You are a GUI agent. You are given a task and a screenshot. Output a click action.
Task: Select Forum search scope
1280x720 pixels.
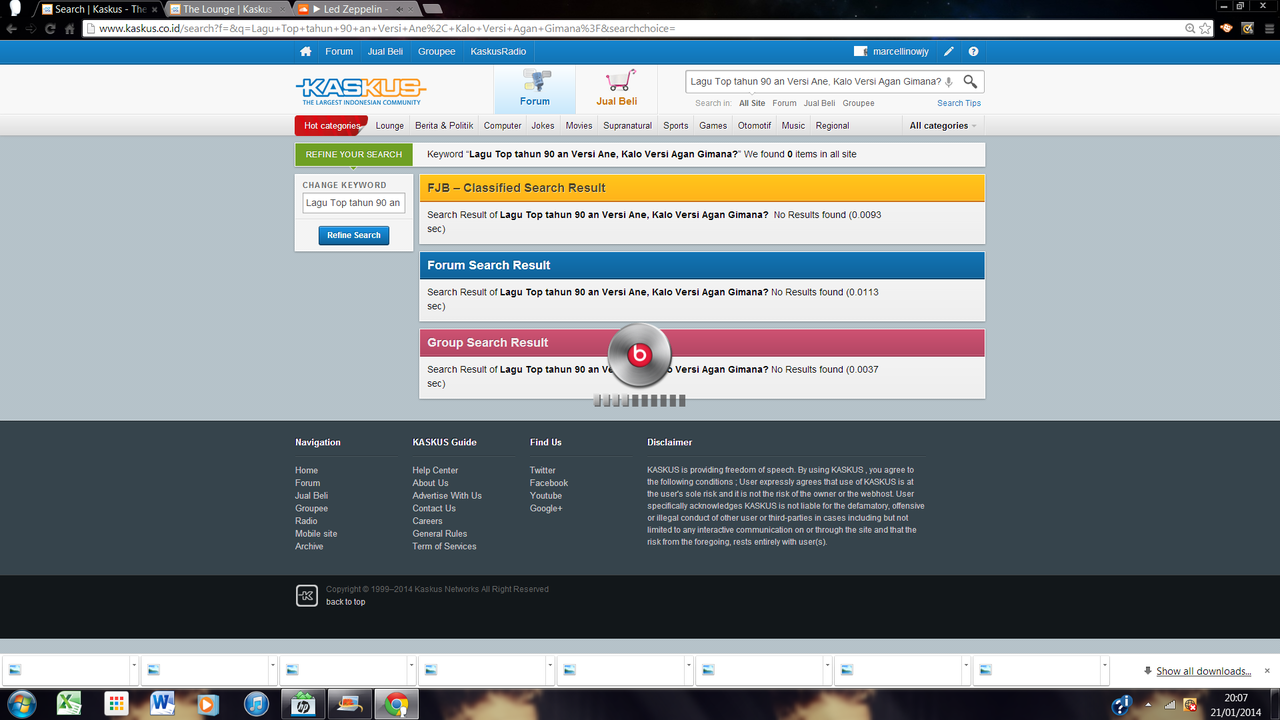784,103
